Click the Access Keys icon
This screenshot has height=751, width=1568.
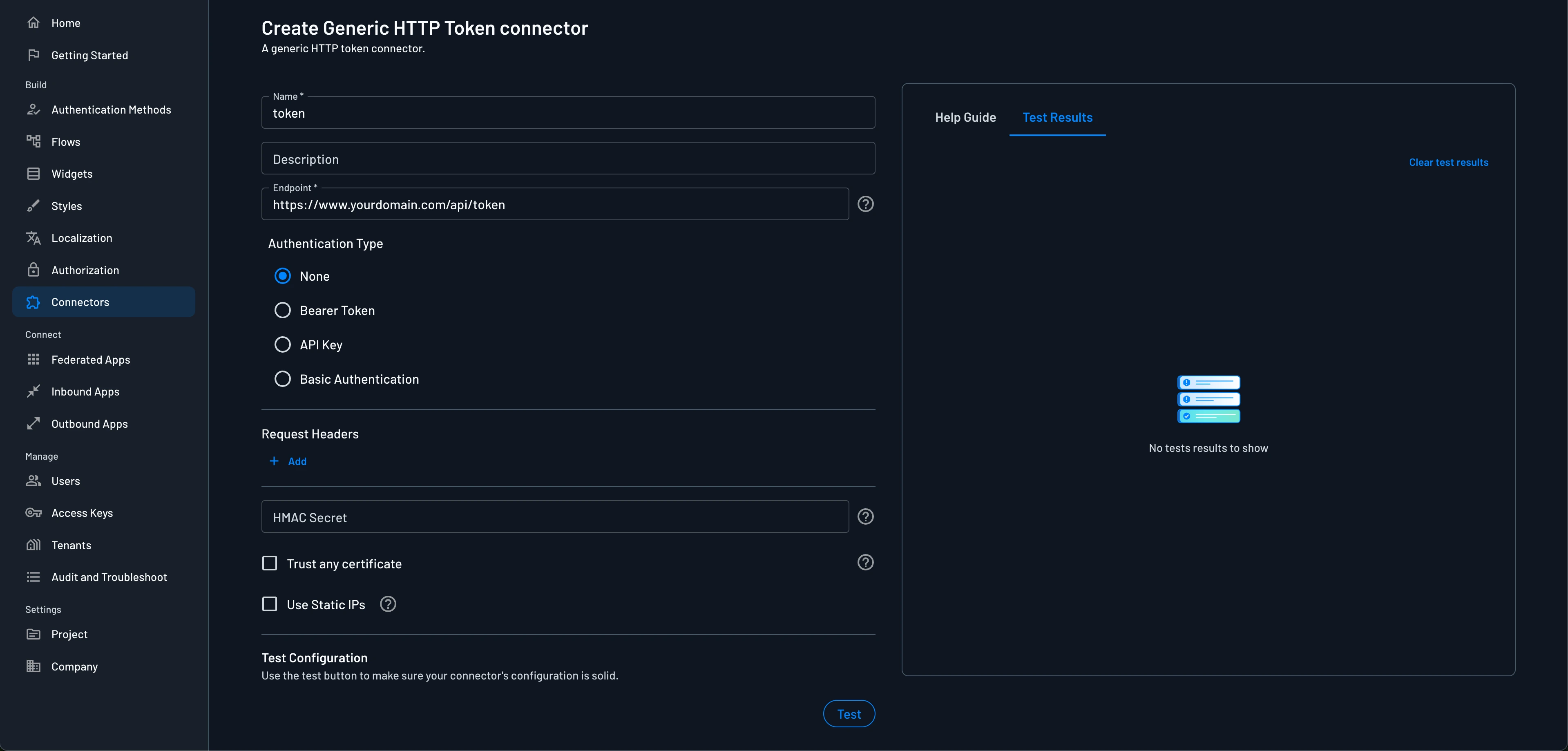[x=34, y=512]
